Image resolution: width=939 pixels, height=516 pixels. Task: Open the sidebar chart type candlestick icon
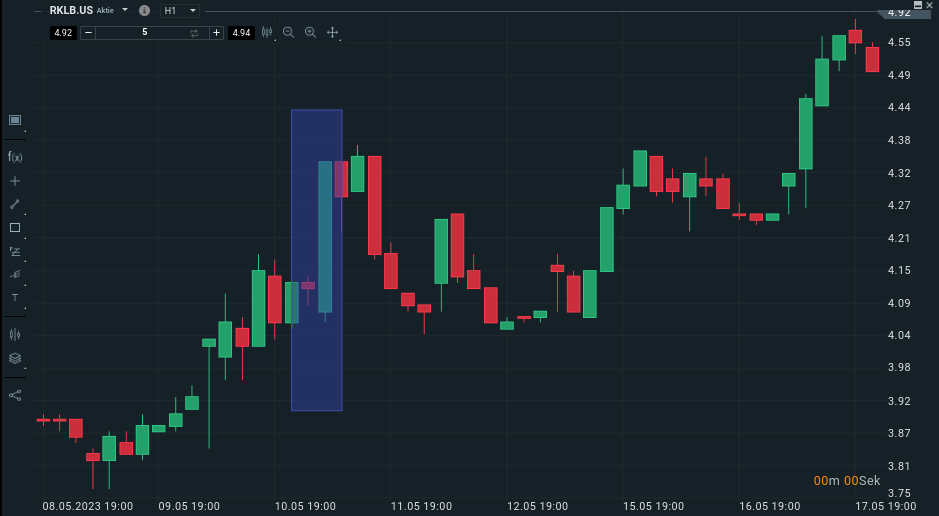point(15,335)
